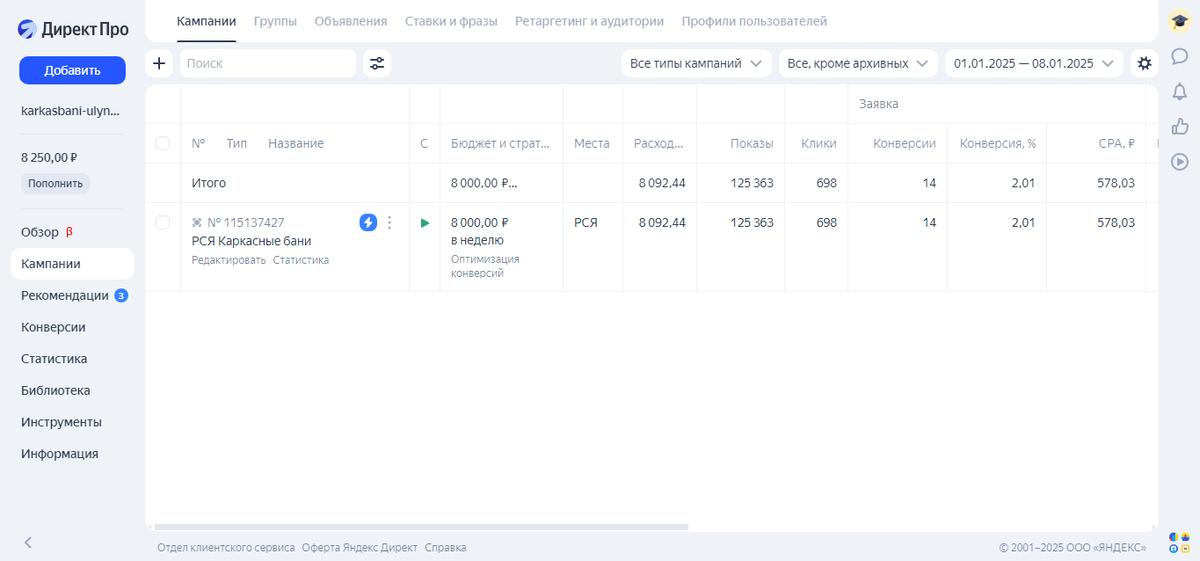Click the thumbs-up feedback icon
1200x561 pixels.
click(x=1179, y=126)
